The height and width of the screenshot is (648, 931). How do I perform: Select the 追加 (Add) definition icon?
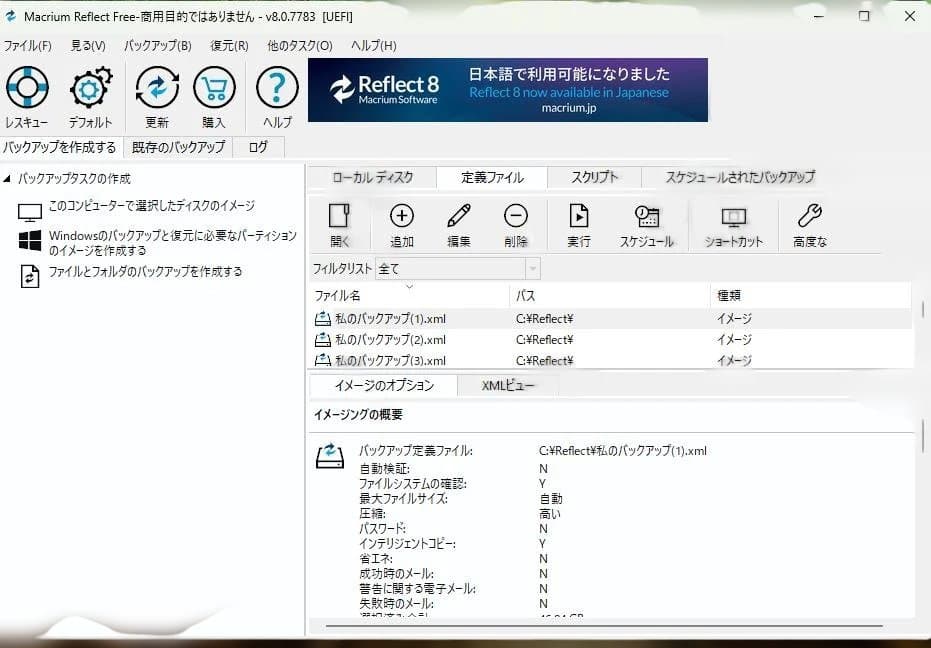(x=401, y=222)
